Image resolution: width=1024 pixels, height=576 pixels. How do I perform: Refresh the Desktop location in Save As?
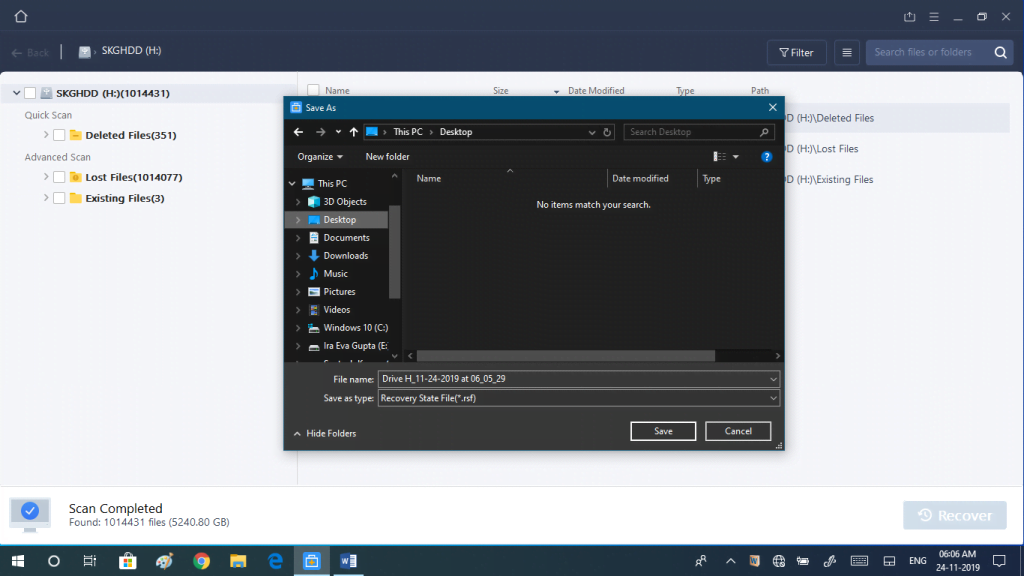607,132
